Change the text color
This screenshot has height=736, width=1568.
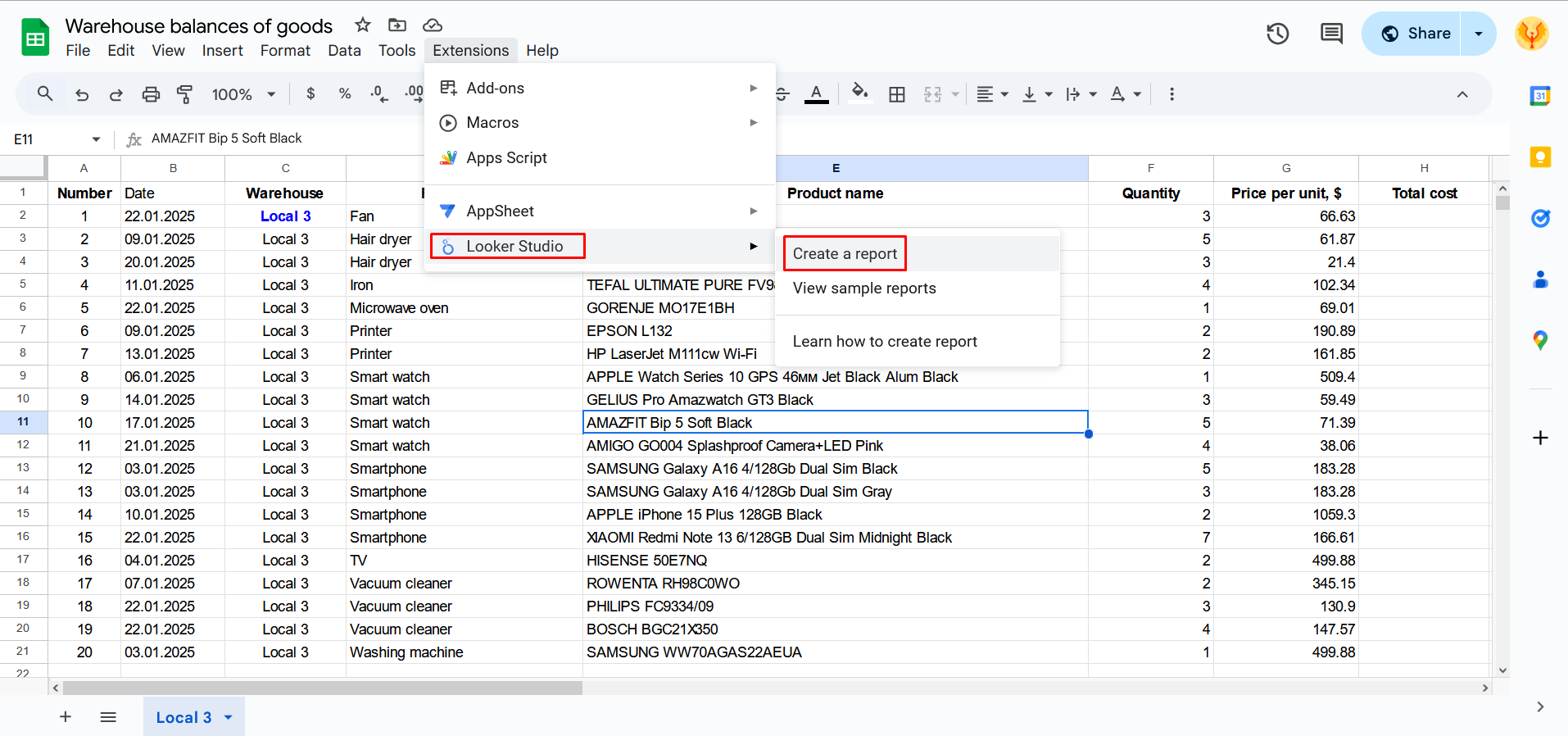(x=816, y=94)
